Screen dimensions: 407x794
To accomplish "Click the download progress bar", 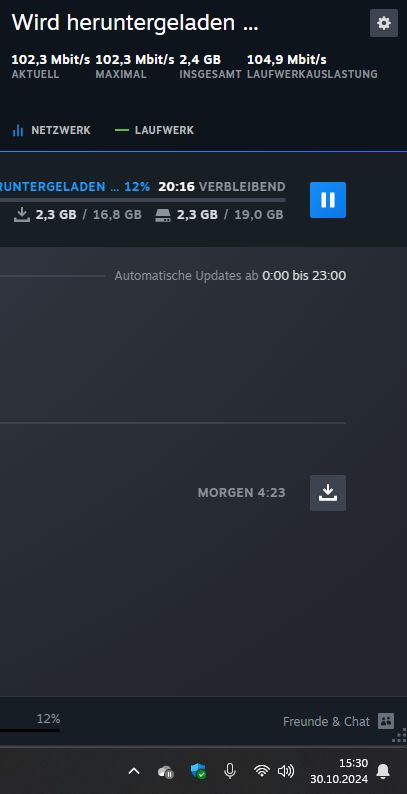I will tap(143, 200).
